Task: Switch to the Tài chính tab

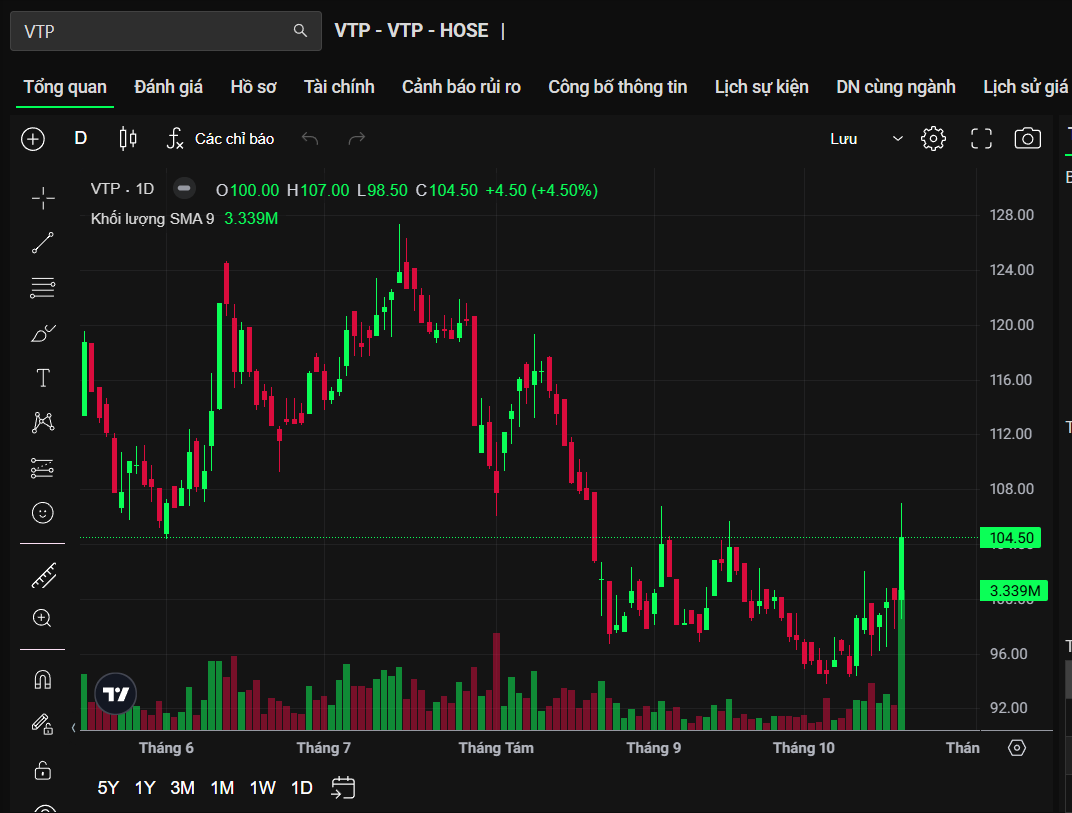Action: click(339, 87)
